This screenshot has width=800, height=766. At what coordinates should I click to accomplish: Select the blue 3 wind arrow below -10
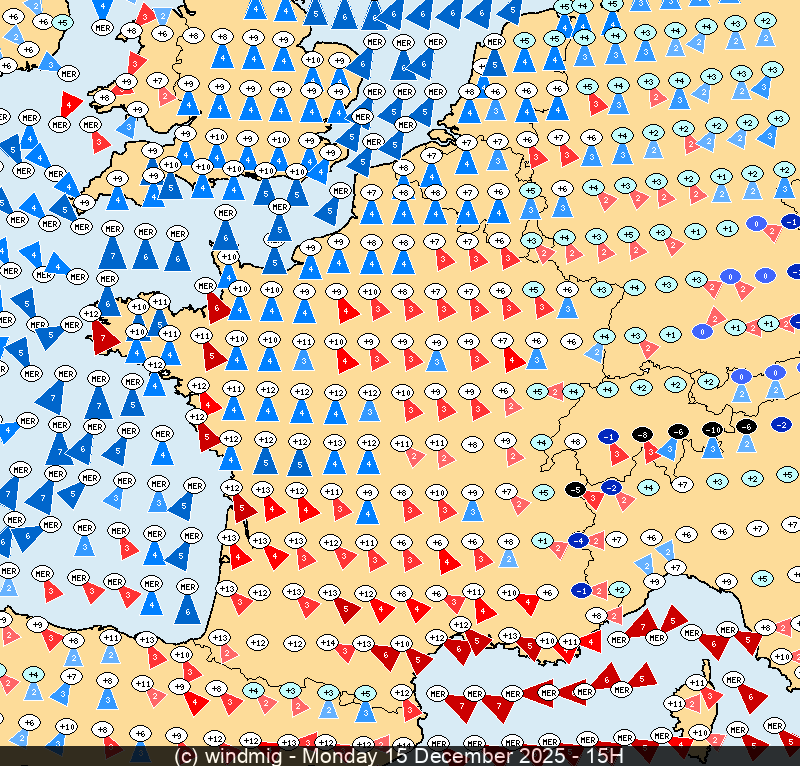[712, 450]
